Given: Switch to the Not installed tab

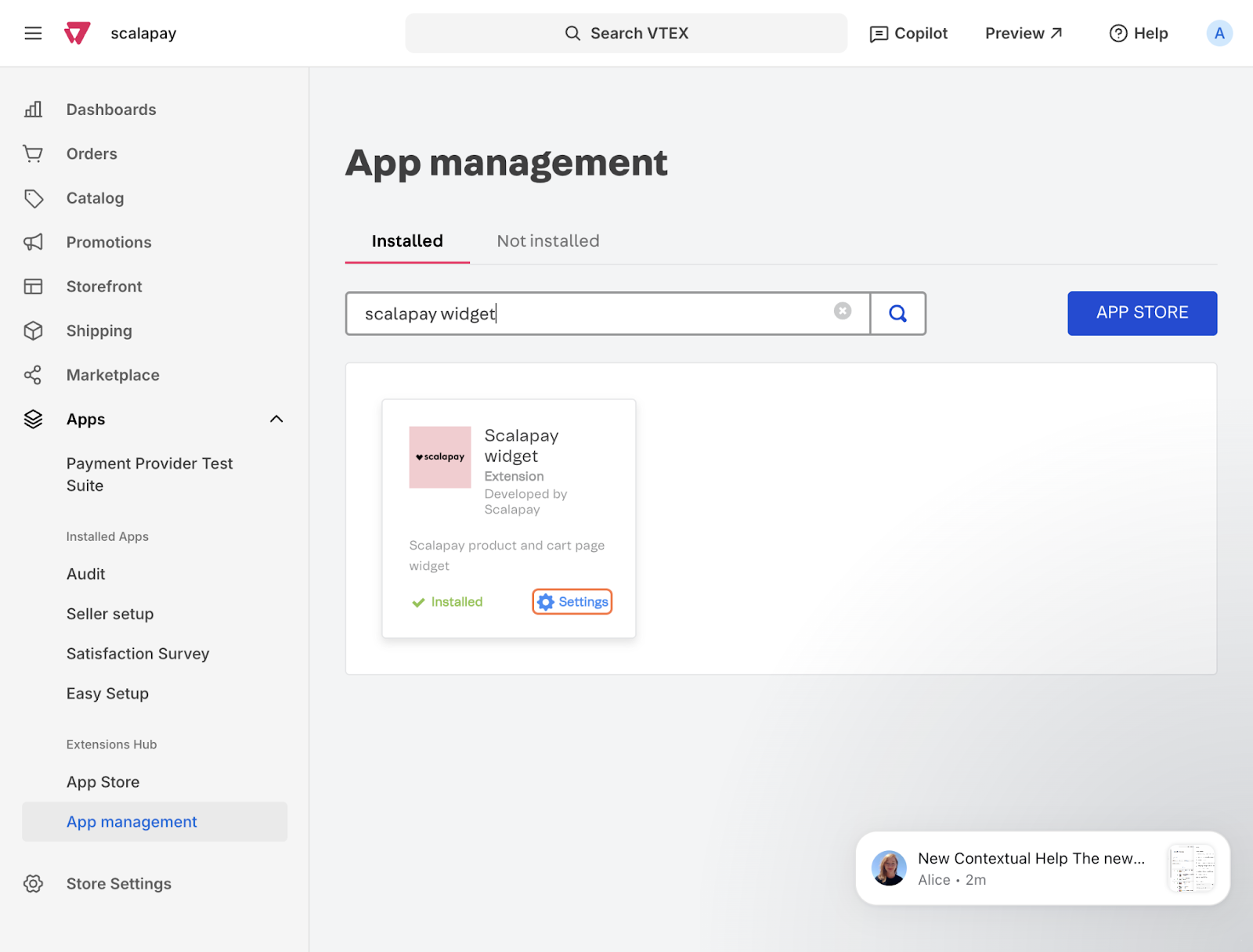Looking at the screenshot, I should pyautogui.click(x=548, y=241).
